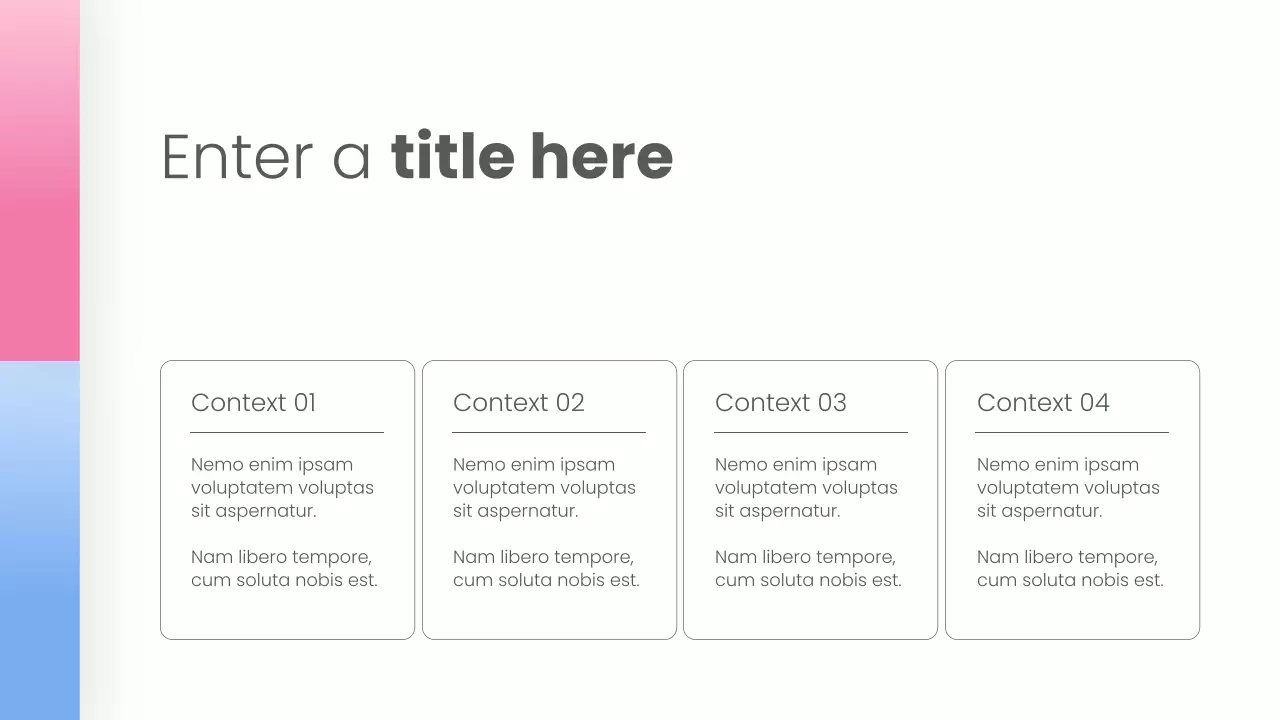Click "Nam libero tempore" paragraph in Context 02 card
The image size is (1280, 720).
546,568
